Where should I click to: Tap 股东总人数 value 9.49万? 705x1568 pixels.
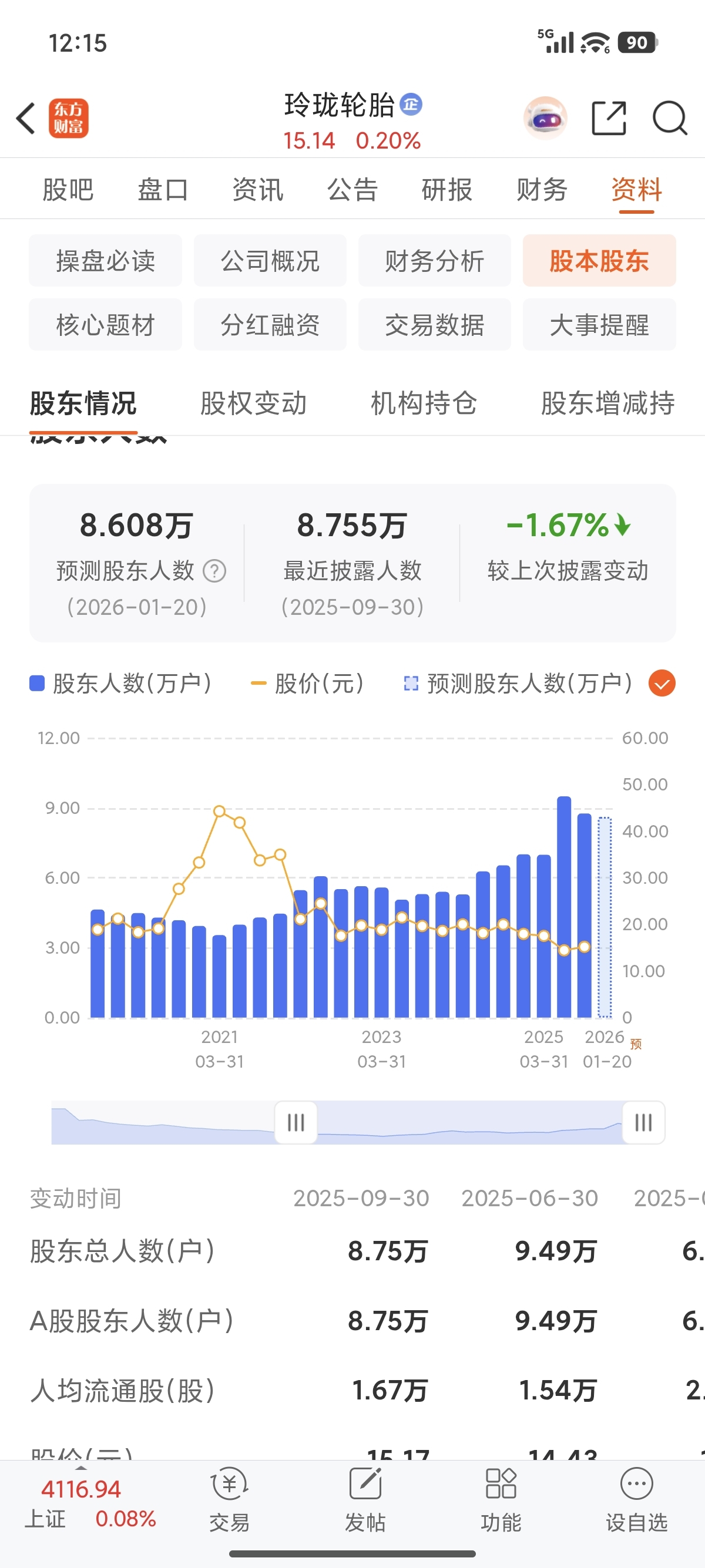point(556,1251)
